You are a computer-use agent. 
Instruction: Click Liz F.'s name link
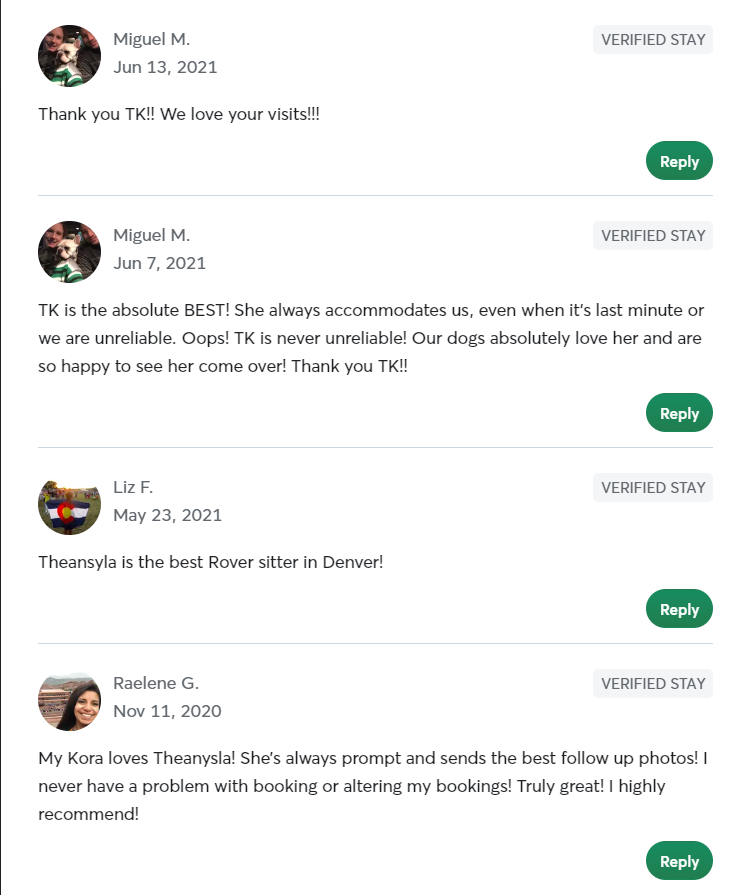pyautogui.click(x=133, y=486)
